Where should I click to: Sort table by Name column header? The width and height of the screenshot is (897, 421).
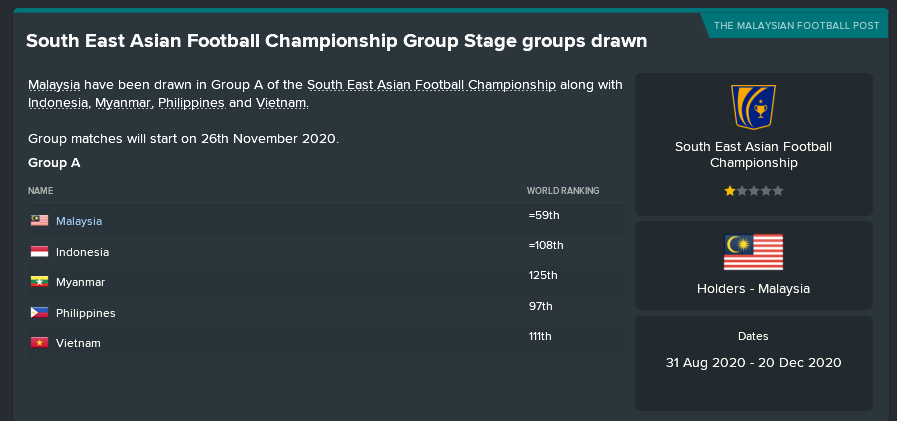[41, 191]
